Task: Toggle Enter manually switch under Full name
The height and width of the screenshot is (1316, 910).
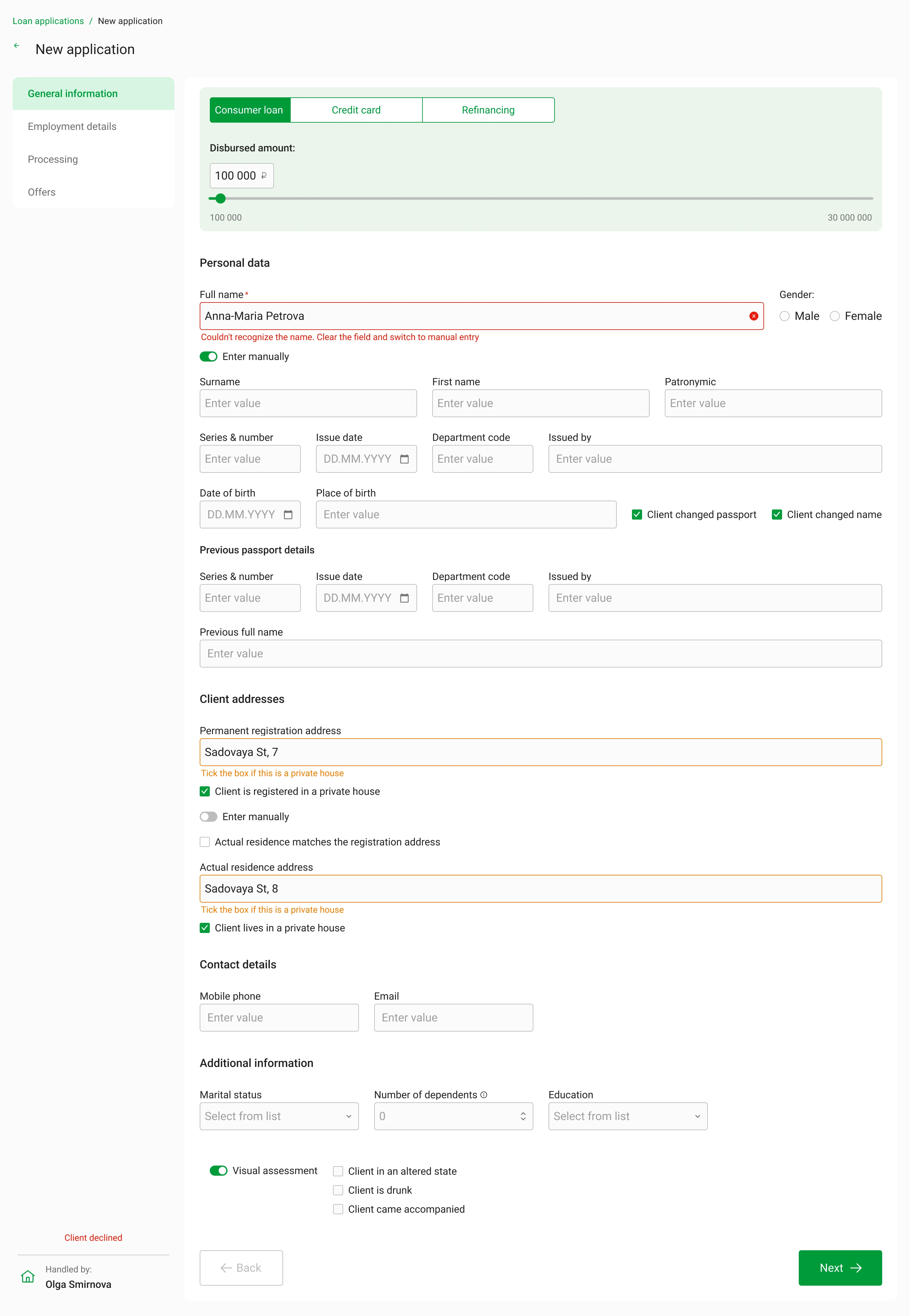Action: 208,356
